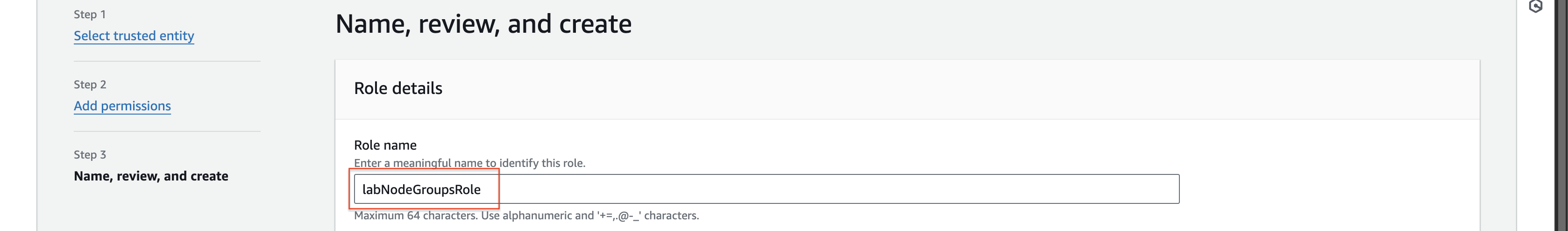
Task: Click the Enter a meaningful name description
Action: coord(469,163)
